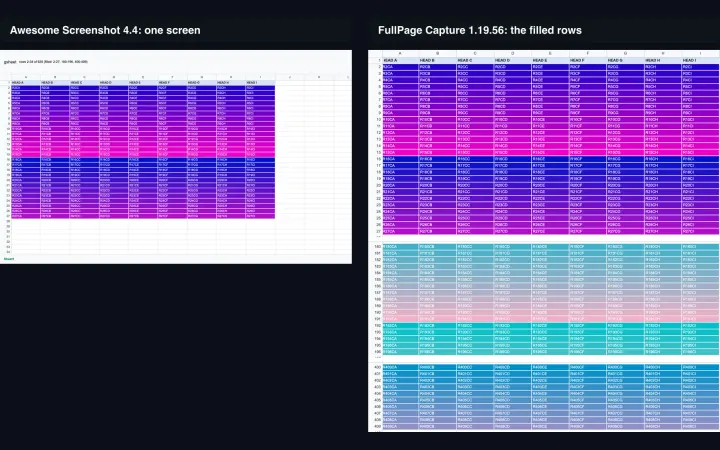Select column E header in FullPage Capture sheet

tap(550, 54)
